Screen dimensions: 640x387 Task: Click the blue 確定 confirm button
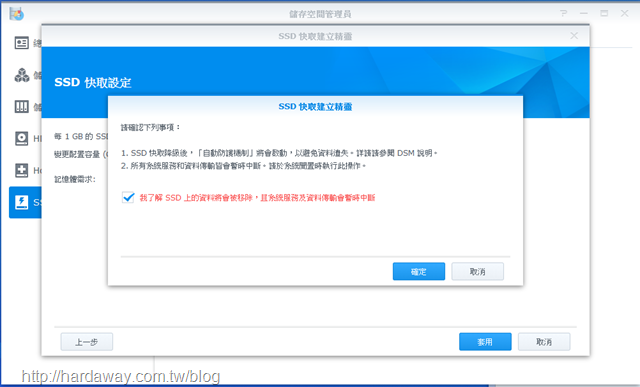click(x=419, y=271)
